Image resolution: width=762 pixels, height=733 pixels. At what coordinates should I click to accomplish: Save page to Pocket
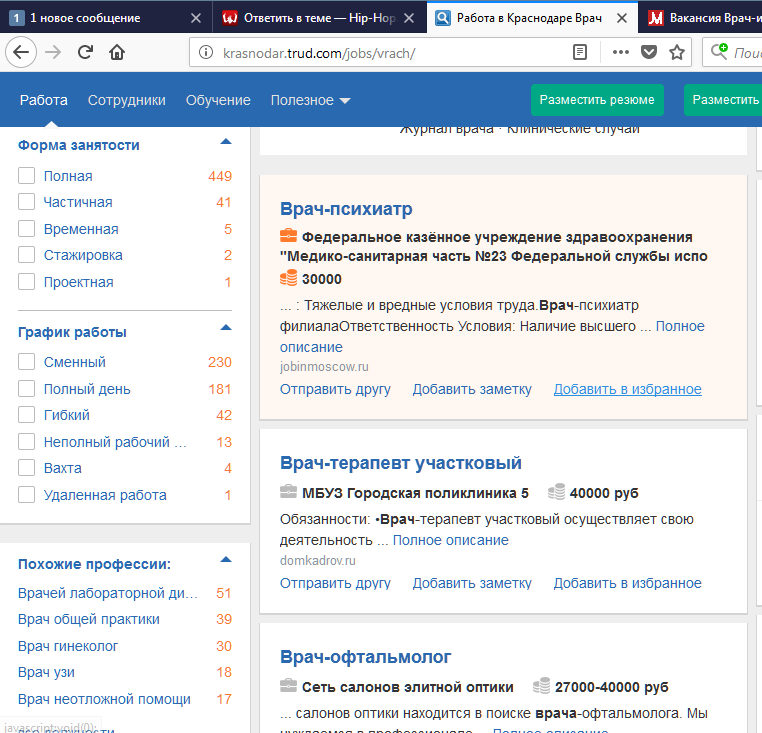pyautogui.click(x=649, y=52)
